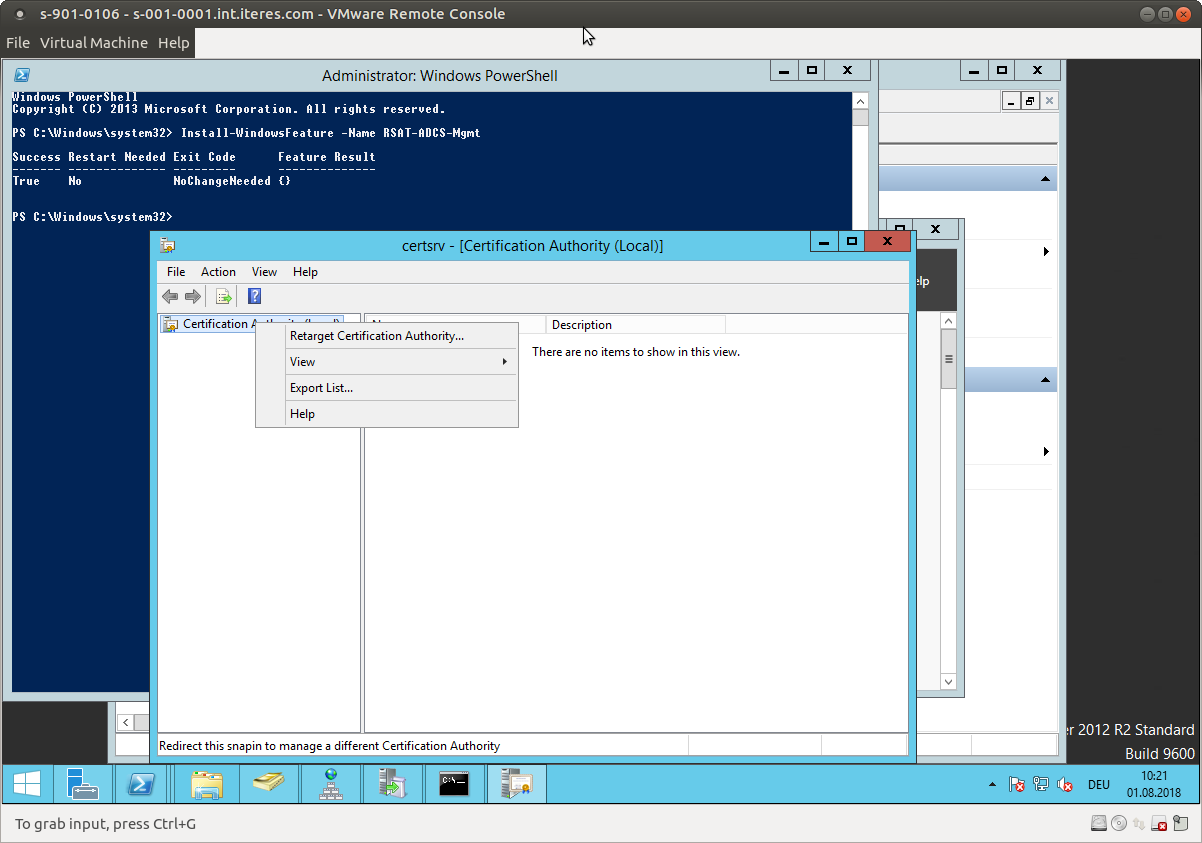This screenshot has width=1202, height=843.
Task: Click the VMware message log icon
Action: coord(1181,824)
